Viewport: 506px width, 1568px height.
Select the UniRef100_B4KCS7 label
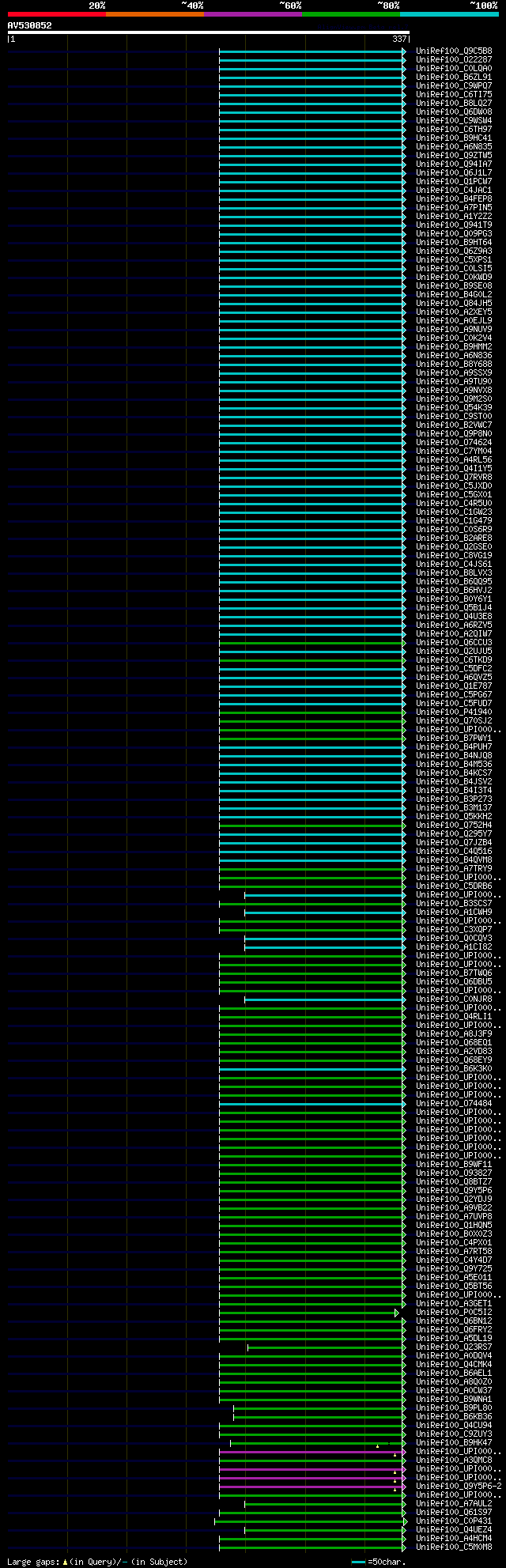(x=454, y=773)
